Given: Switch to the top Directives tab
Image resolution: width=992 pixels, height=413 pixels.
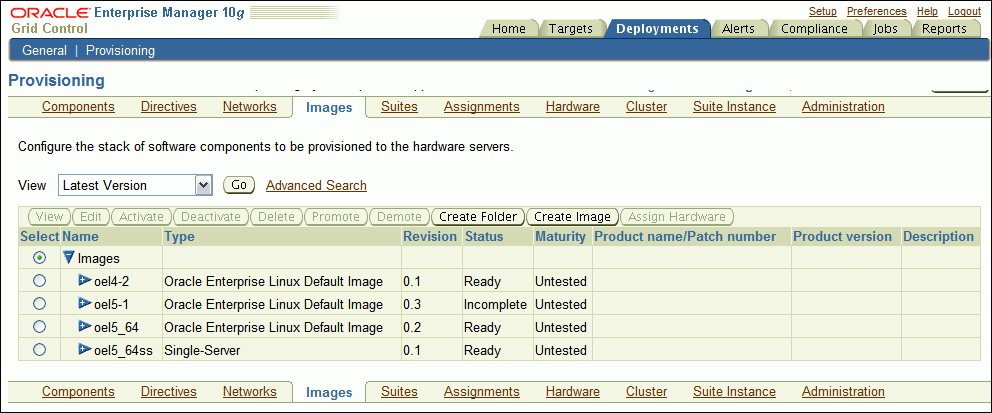Looking at the screenshot, I should [169, 106].
